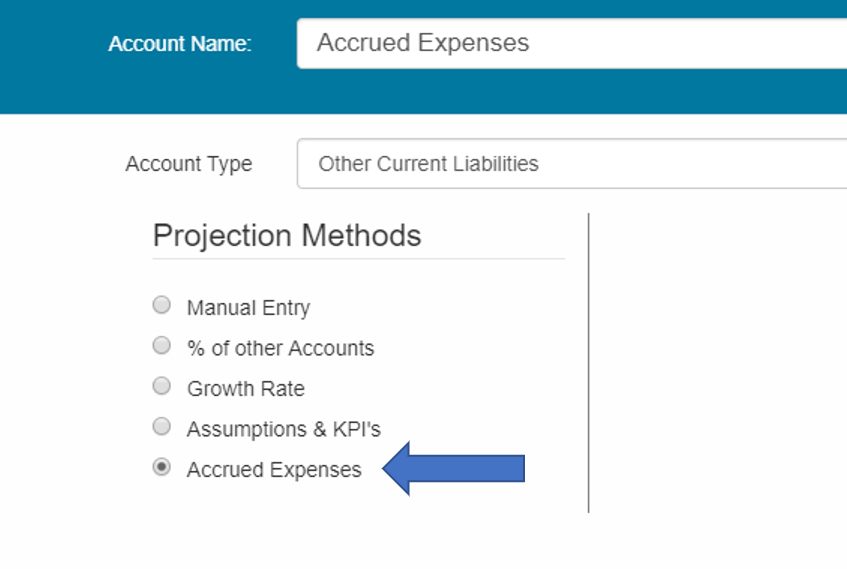Click the % of other Accounts label

coord(280,348)
